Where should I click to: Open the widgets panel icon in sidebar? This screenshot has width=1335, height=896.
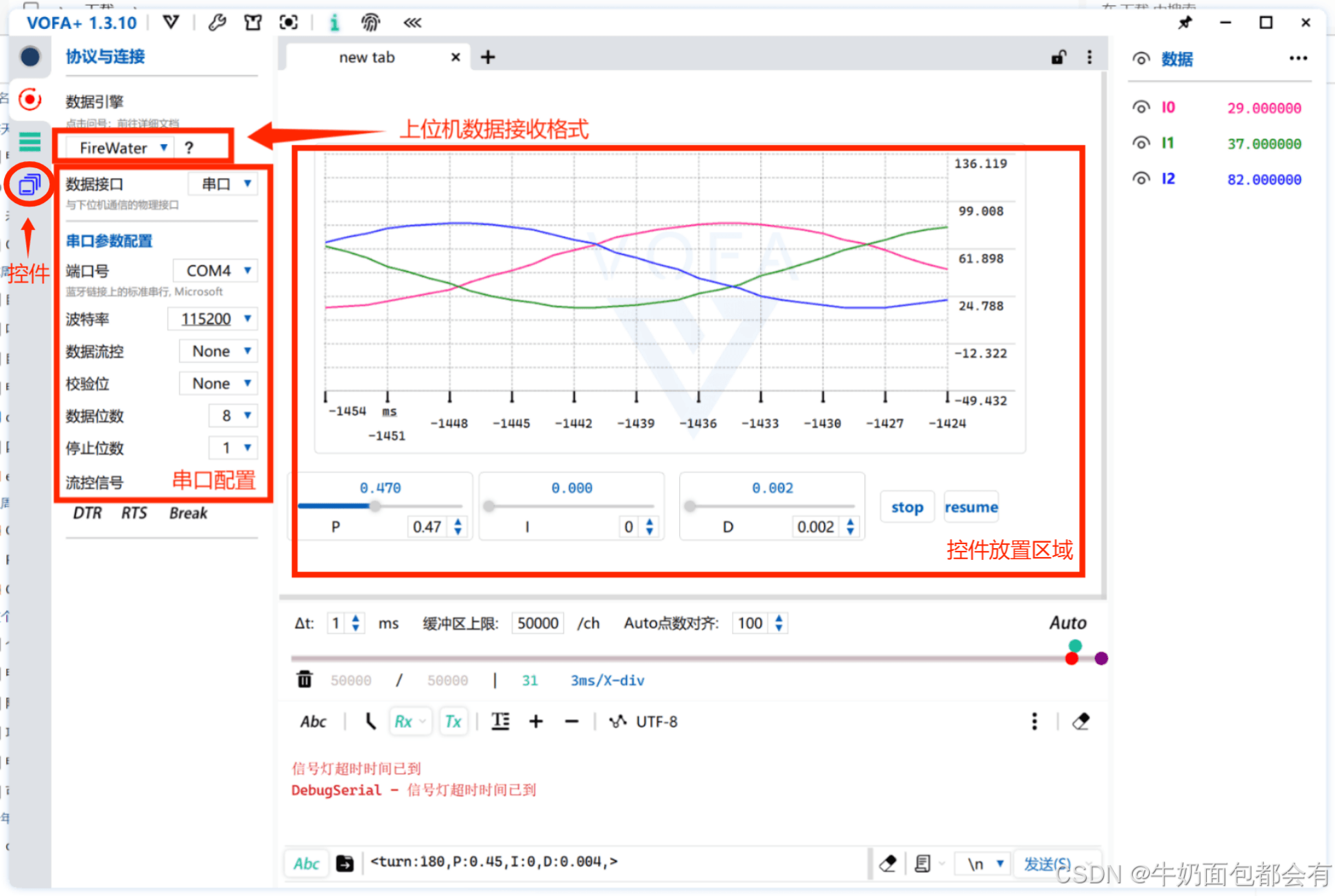pos(29,184)
